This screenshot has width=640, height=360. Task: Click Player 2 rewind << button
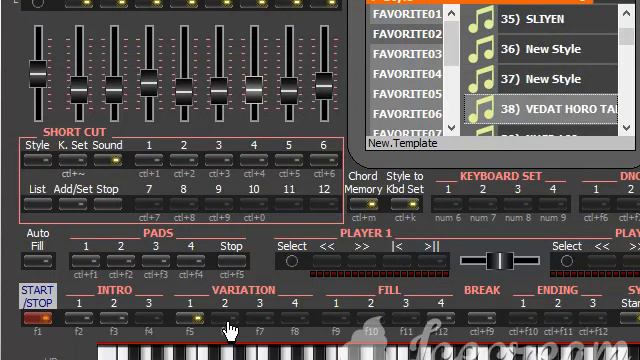602,261
